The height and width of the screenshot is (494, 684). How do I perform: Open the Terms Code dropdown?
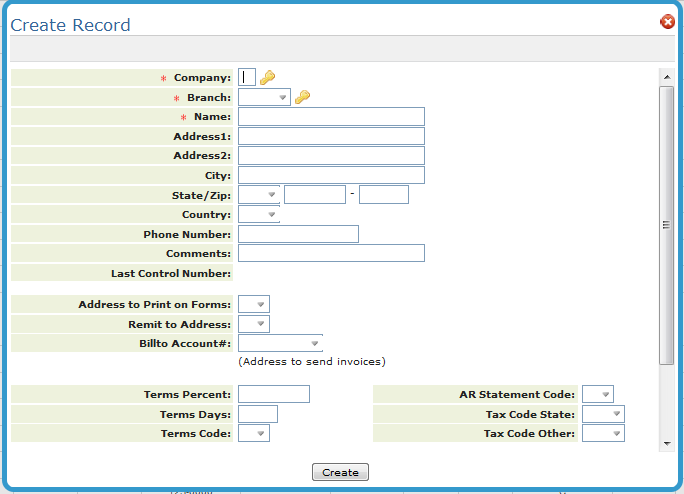click(254, 434)
